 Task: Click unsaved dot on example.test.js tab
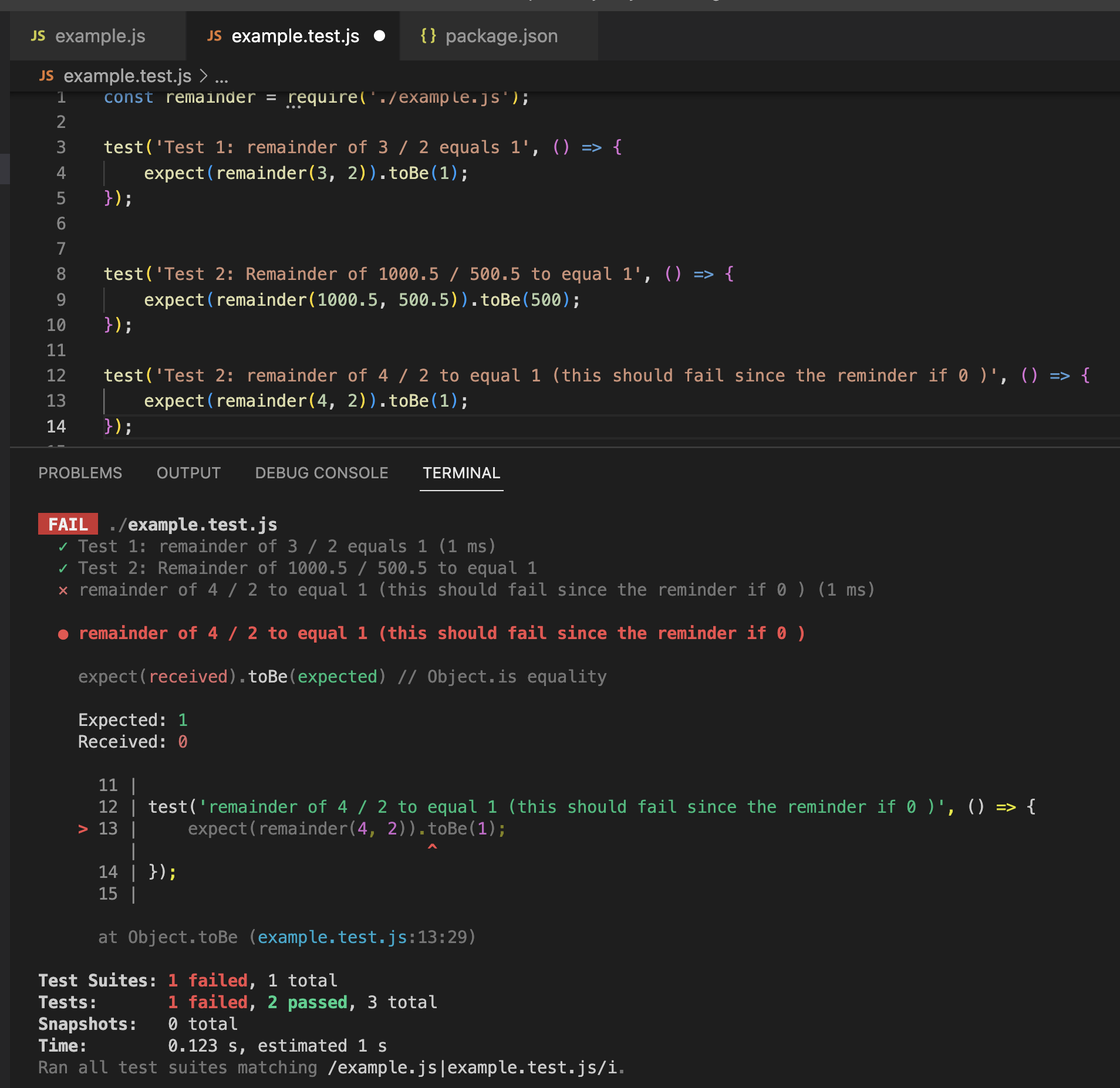(380, 36)
